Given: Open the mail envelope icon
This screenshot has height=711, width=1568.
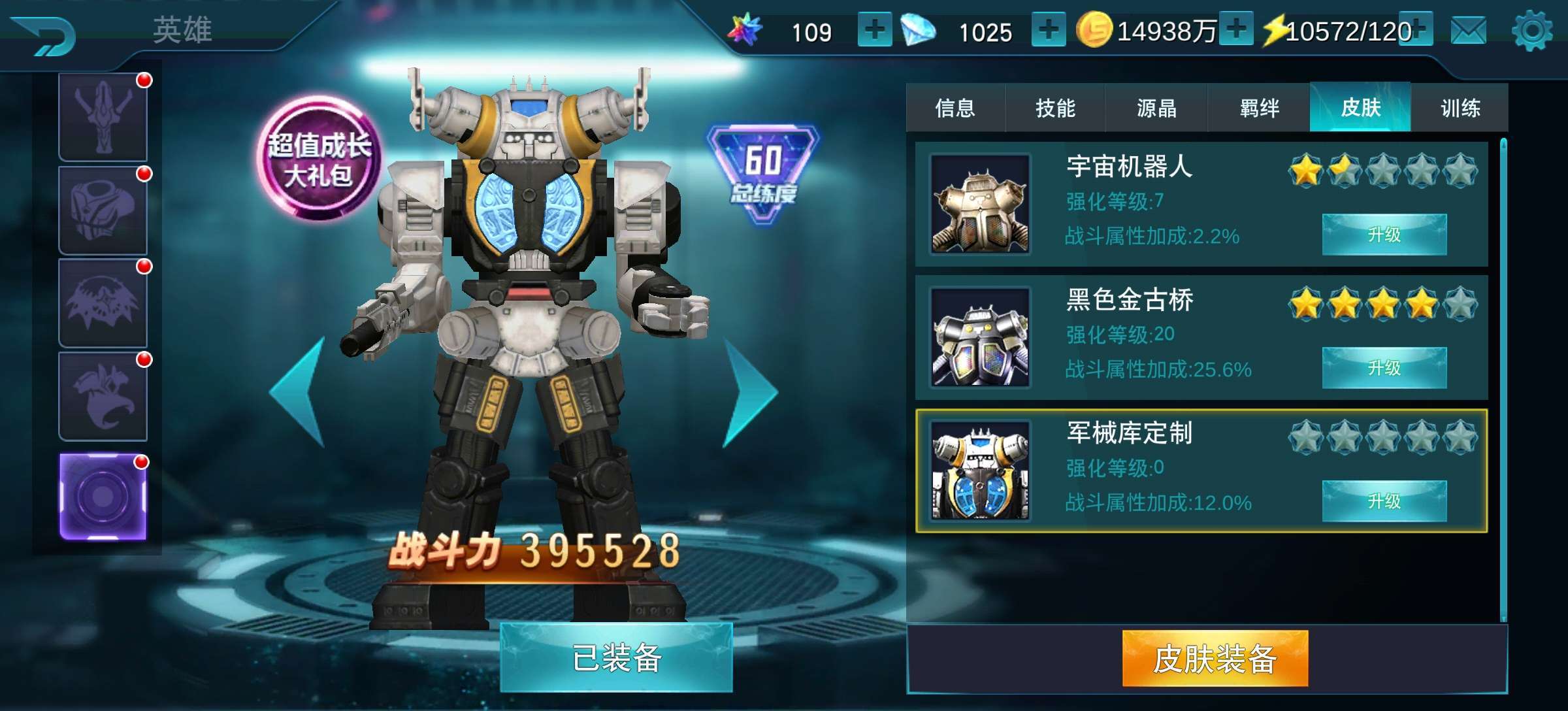Looking at the screenshot, I should coord(1468,31).
